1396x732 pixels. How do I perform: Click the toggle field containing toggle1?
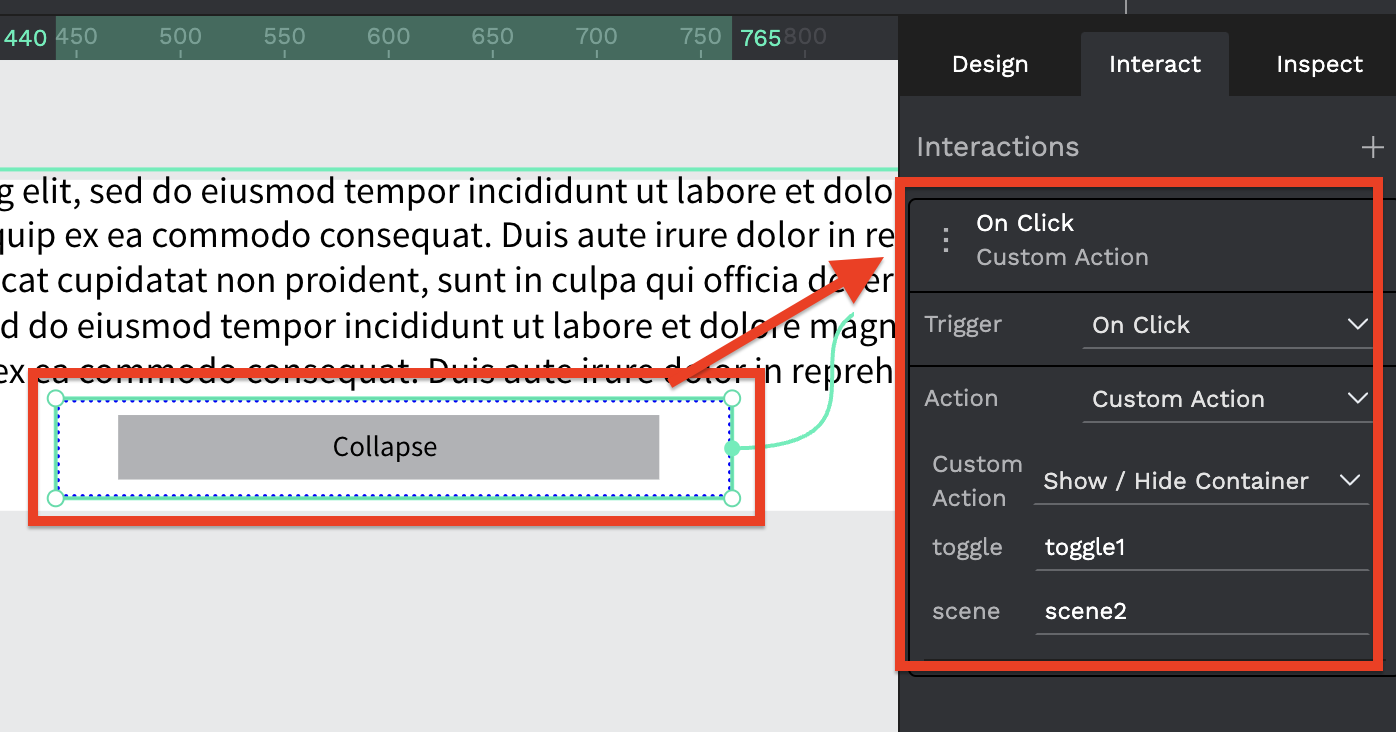tap(1202, 547)
